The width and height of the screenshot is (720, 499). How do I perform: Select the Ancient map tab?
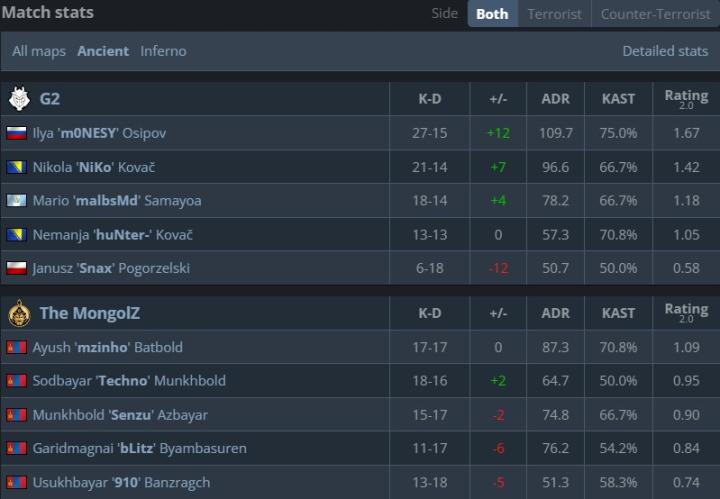pyautogui.click(x=103, y=51)
